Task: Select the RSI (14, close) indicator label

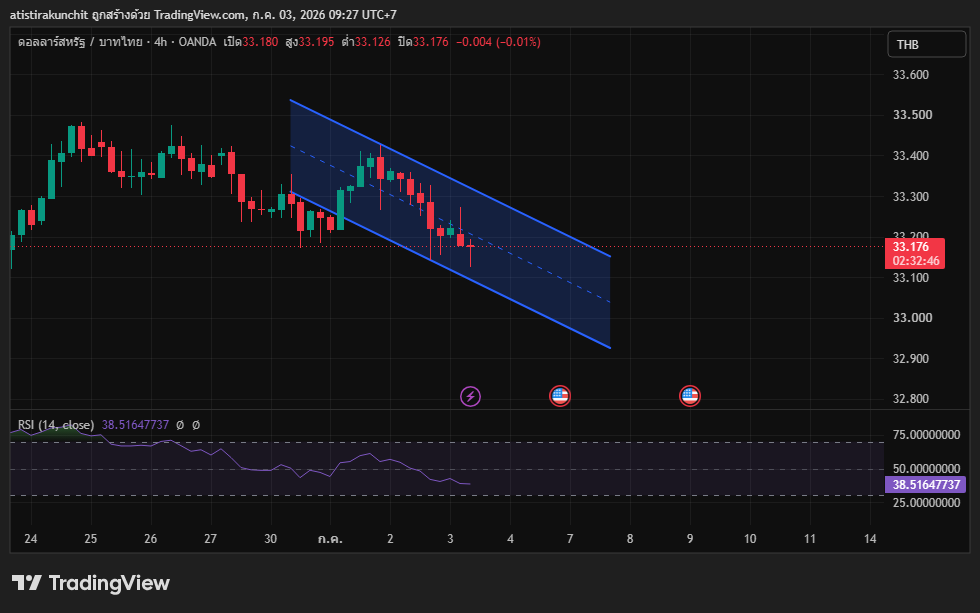Action: [x=56, y=425]
